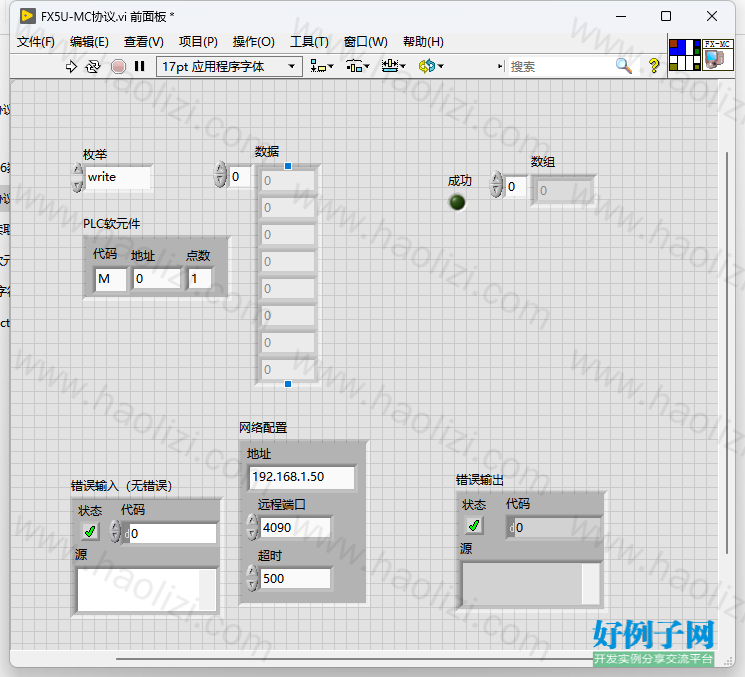Image resolution: width=745 pixels, height=677 pixels.
Task: Click the 远程端口 value 4090
Action: pyautogui.click(x=295, y=528)
